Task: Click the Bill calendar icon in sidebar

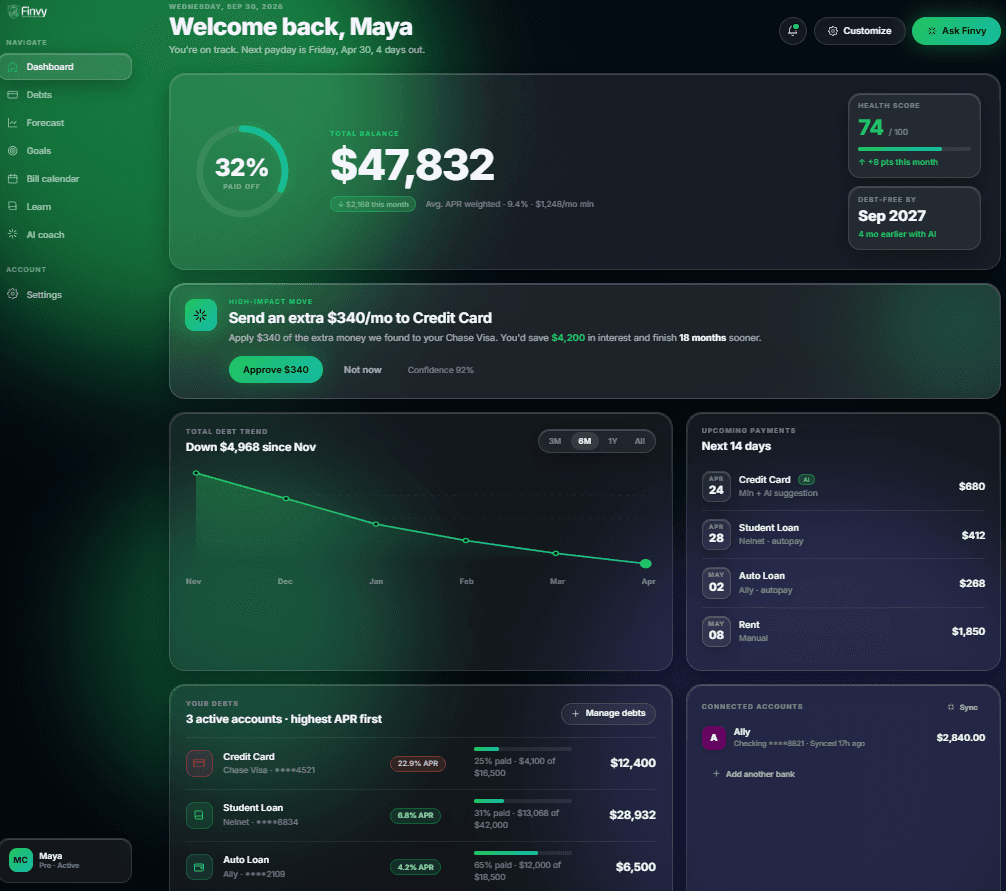Action: point(12,178)
